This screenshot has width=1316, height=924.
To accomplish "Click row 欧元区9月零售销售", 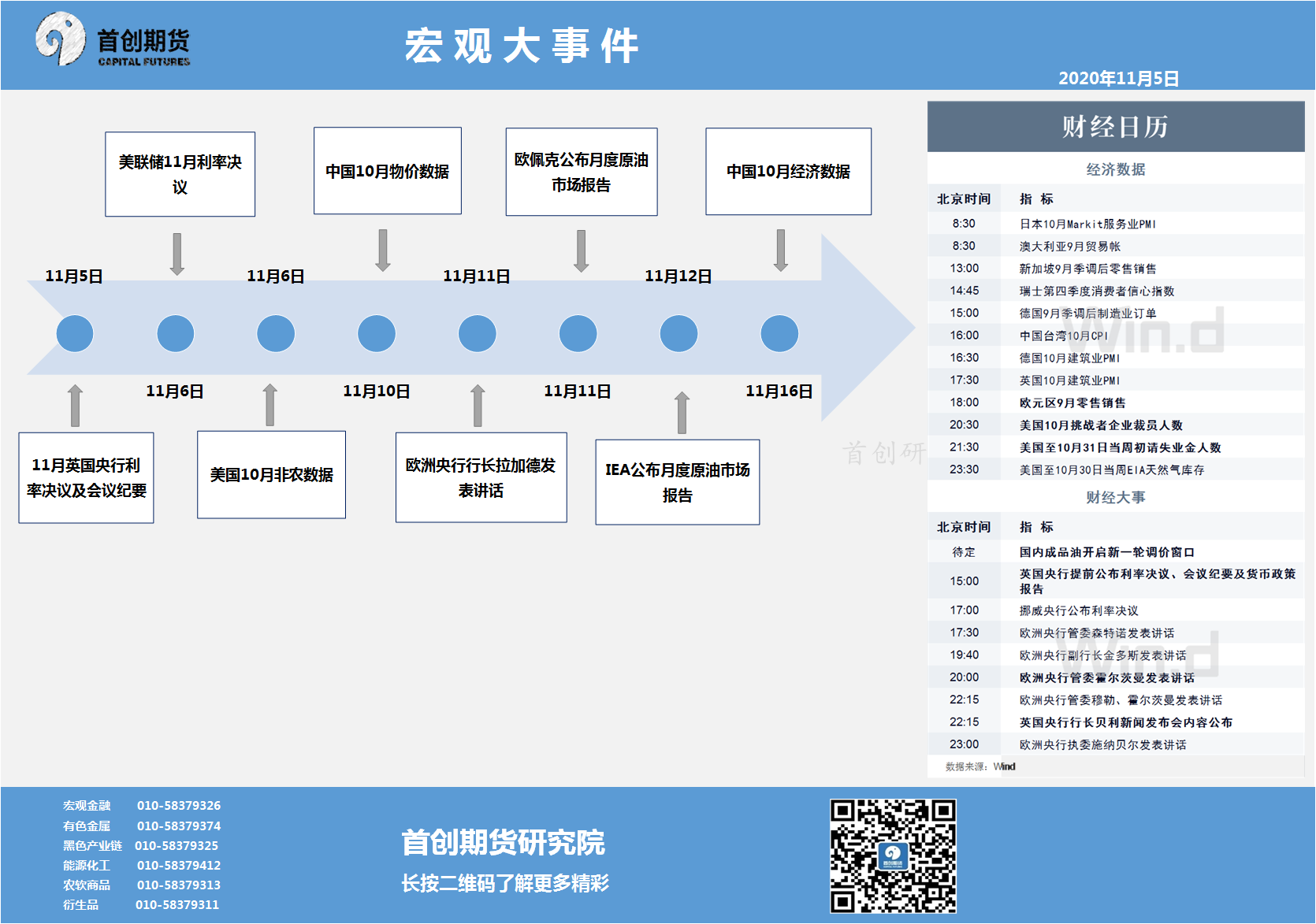I will pos(1116,403).
